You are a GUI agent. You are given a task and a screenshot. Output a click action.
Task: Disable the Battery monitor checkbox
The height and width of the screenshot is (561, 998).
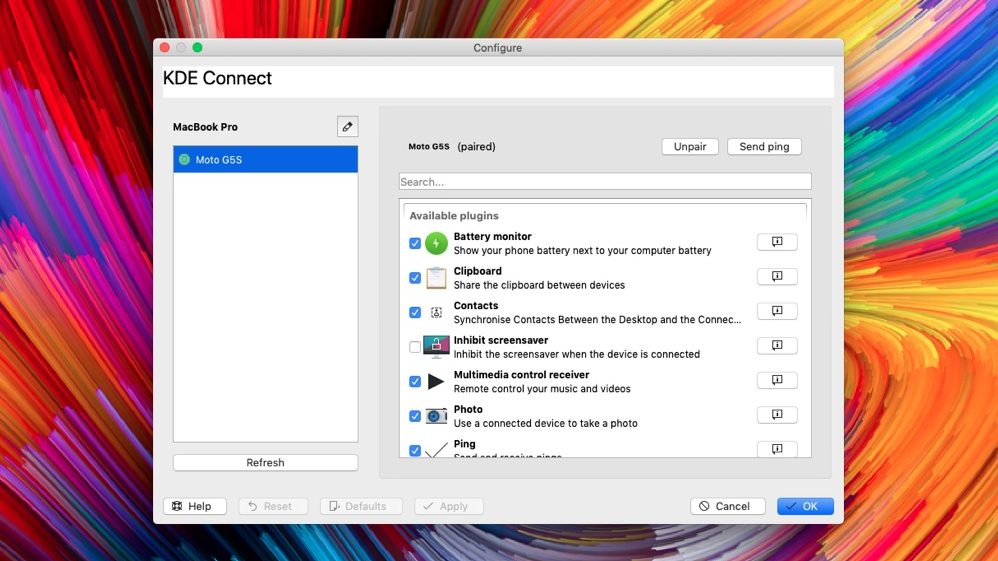coord(415,243)
